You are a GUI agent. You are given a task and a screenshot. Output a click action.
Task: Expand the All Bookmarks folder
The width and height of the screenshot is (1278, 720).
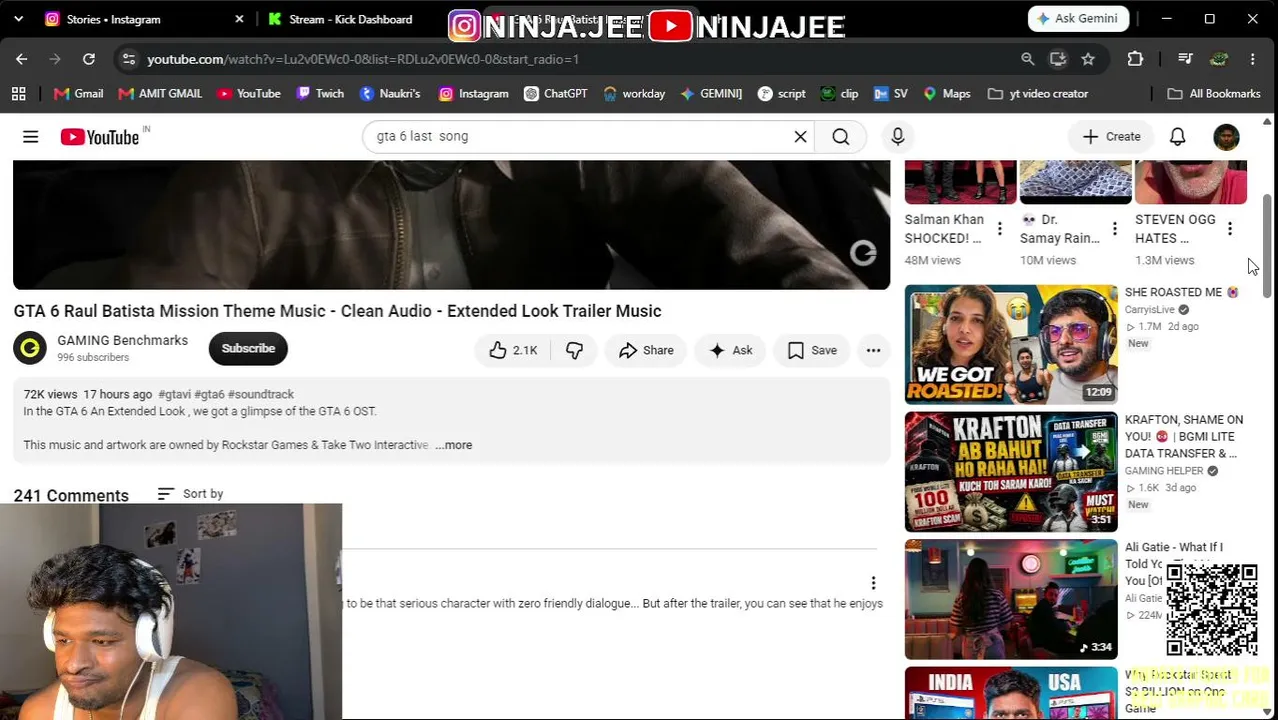point(1214,93)
